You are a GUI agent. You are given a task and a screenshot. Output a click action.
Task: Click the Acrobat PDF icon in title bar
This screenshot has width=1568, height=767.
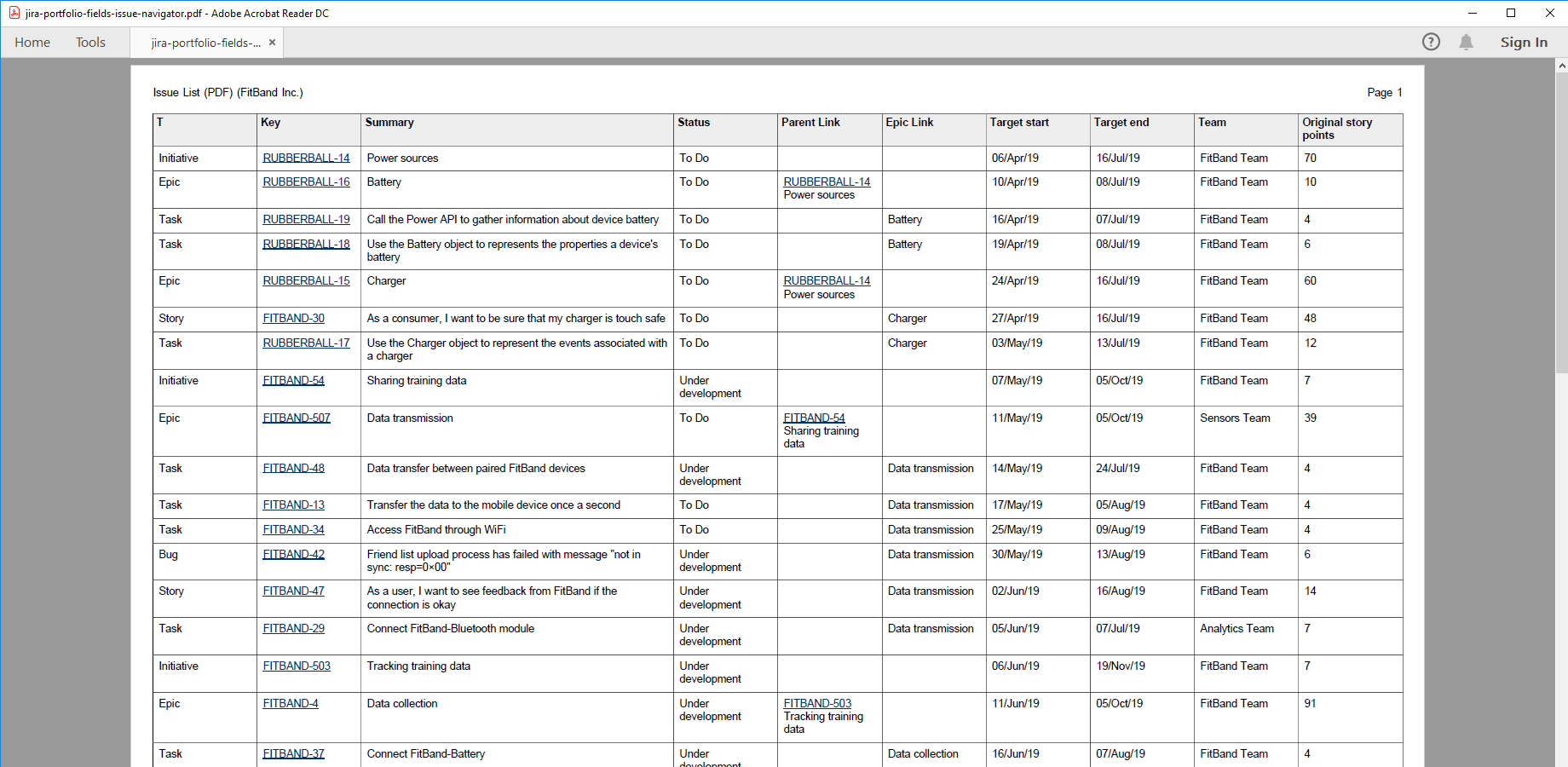pos(14,13)
